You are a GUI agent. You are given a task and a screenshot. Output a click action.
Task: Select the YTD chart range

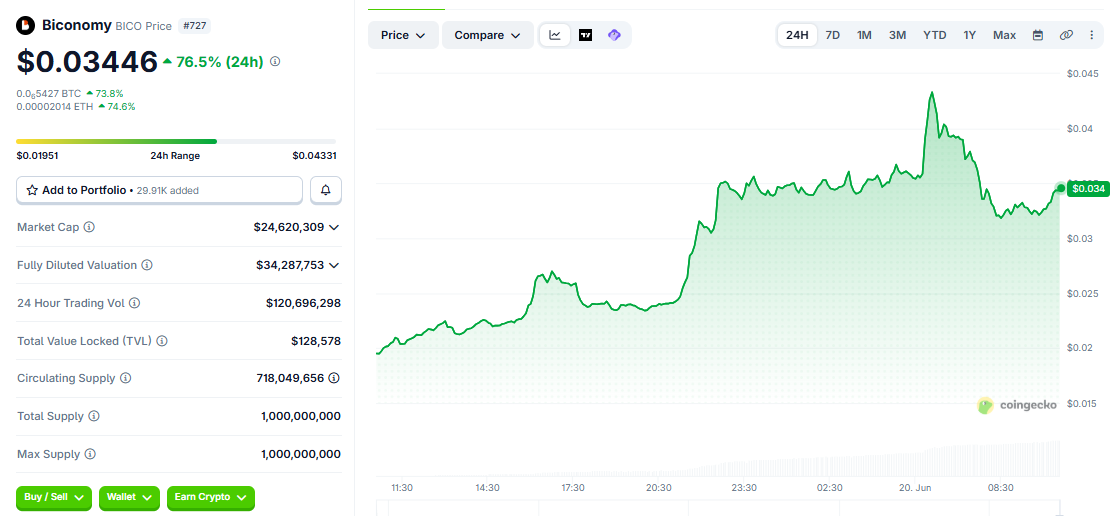[x=935, y=35]
